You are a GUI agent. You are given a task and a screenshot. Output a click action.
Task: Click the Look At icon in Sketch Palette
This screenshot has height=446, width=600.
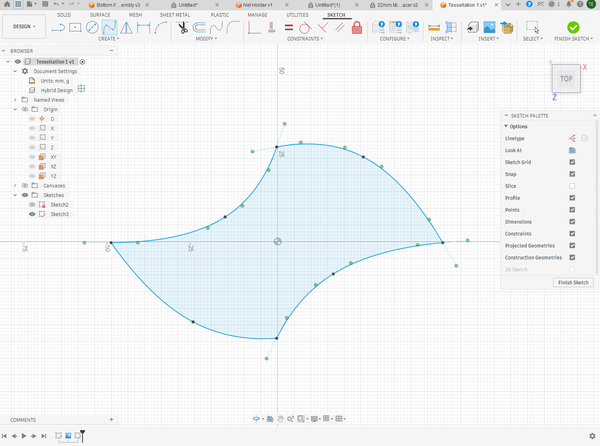(572, 150)
